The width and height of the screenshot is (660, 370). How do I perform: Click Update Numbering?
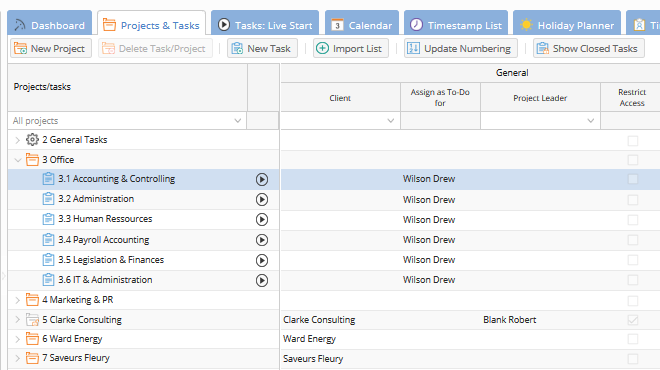tap(461, 48)
